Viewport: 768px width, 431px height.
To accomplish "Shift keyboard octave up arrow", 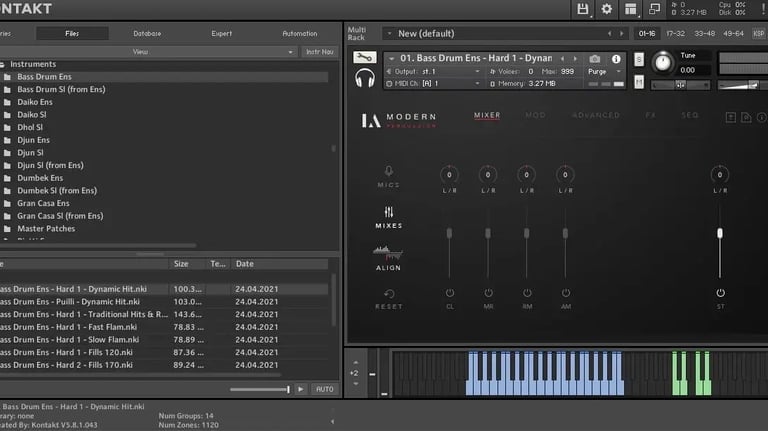I will [x=356, y=363].
